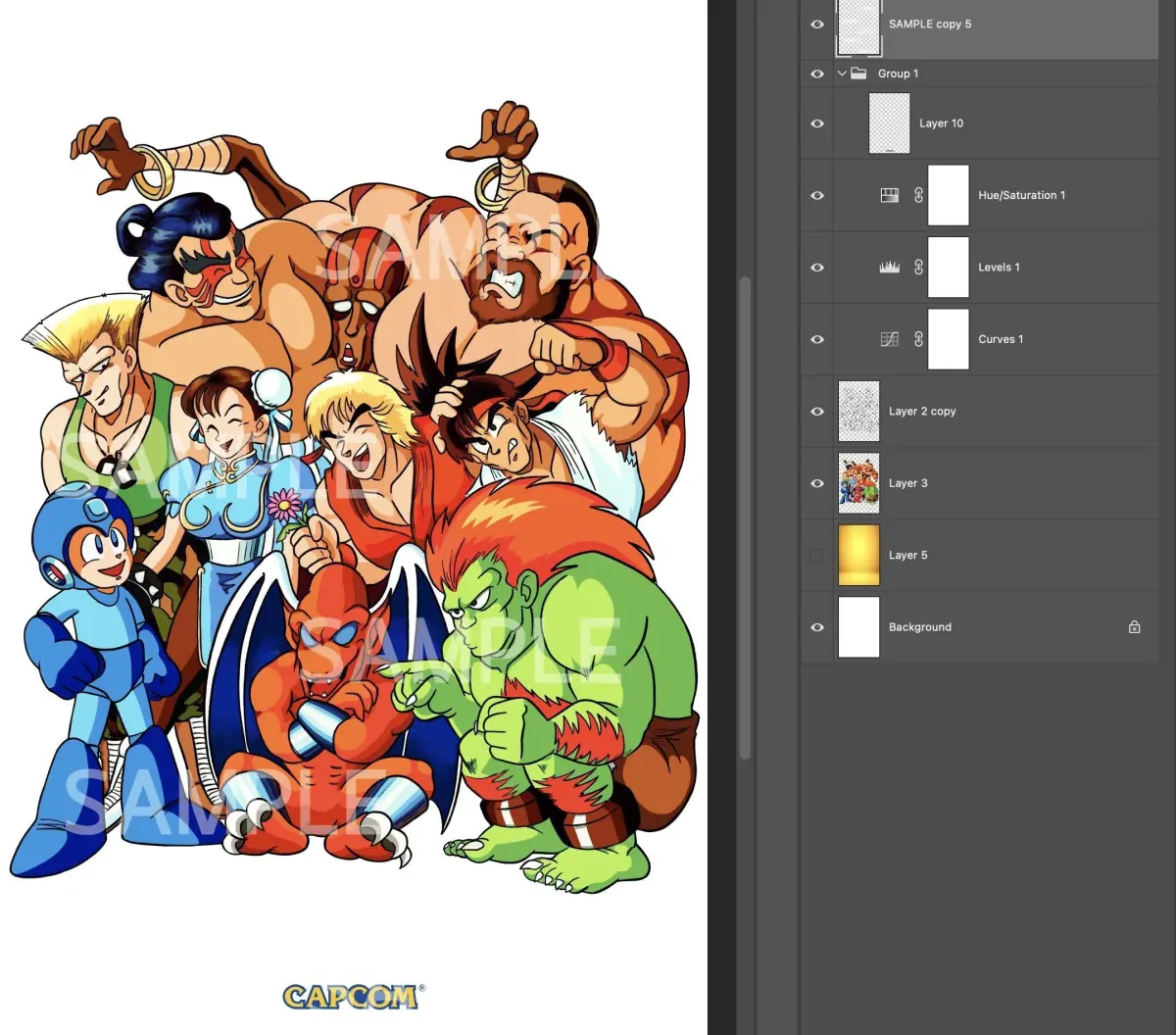This screenshot has height=1035, width=1176.
Task: Select the Layer 2 copy name
Action: [x=922, y=412]
